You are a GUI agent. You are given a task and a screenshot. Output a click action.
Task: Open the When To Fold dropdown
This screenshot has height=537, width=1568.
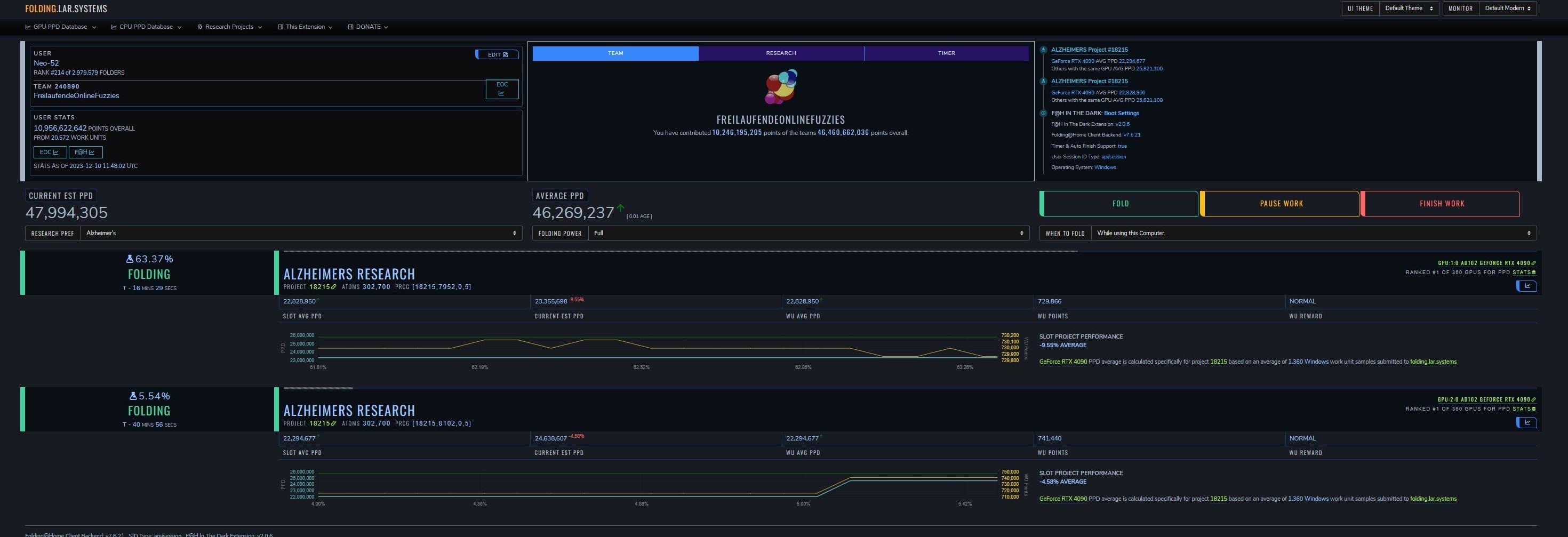1314,233
